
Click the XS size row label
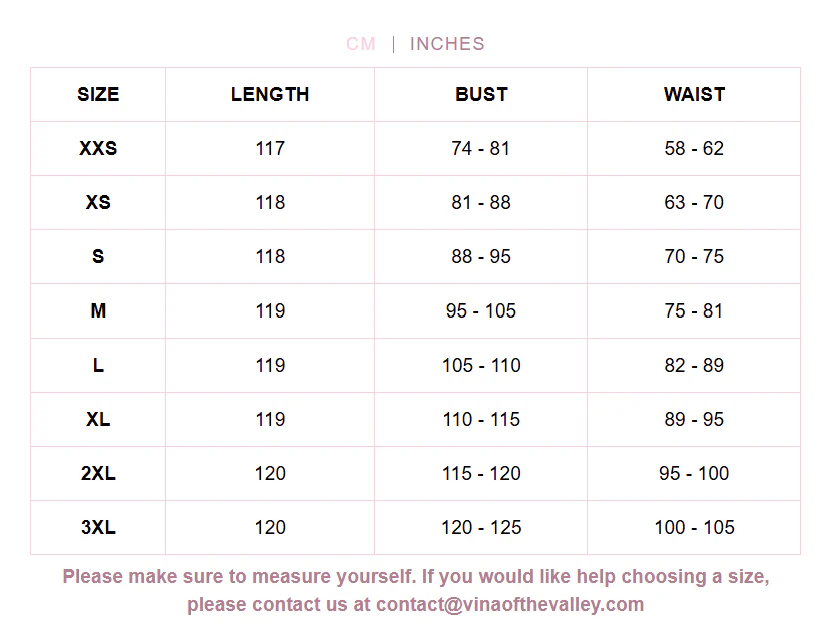[x=98, y=202]
